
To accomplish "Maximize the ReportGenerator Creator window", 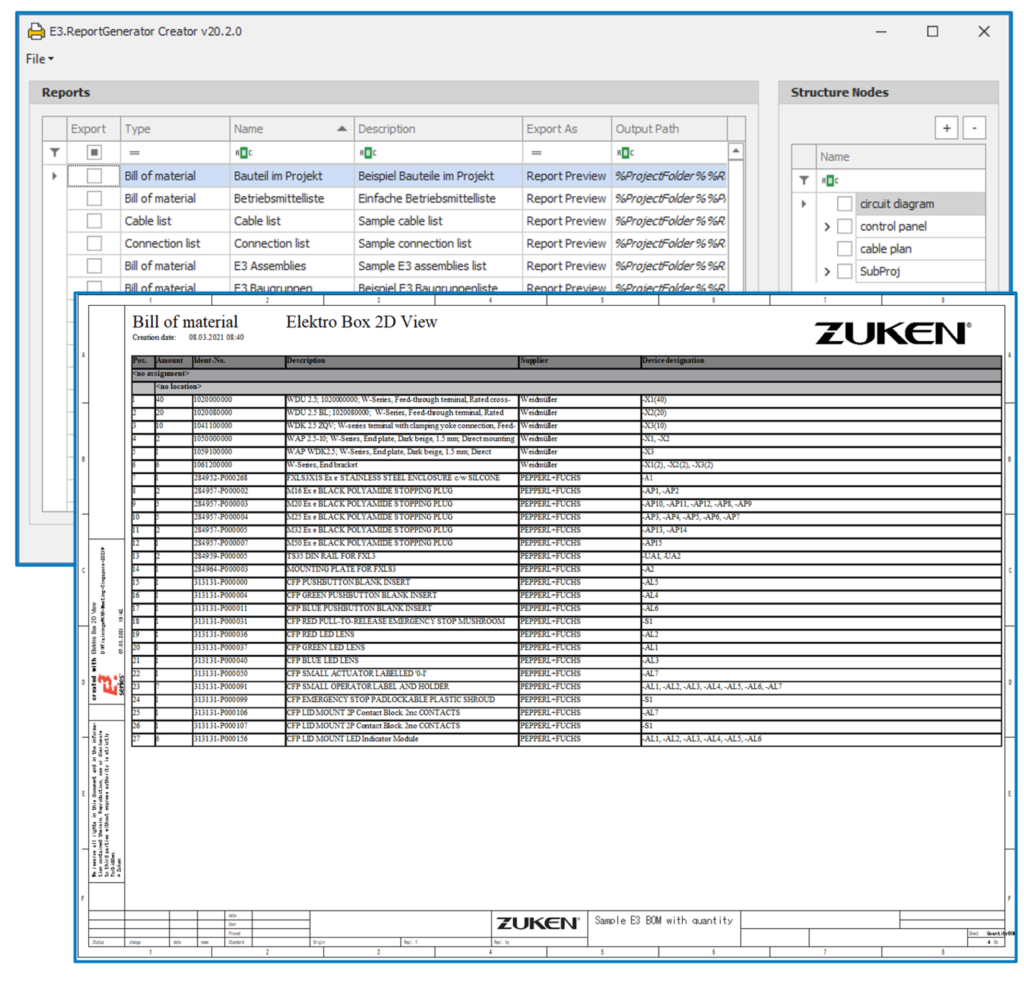I will (x=933, y=31).
